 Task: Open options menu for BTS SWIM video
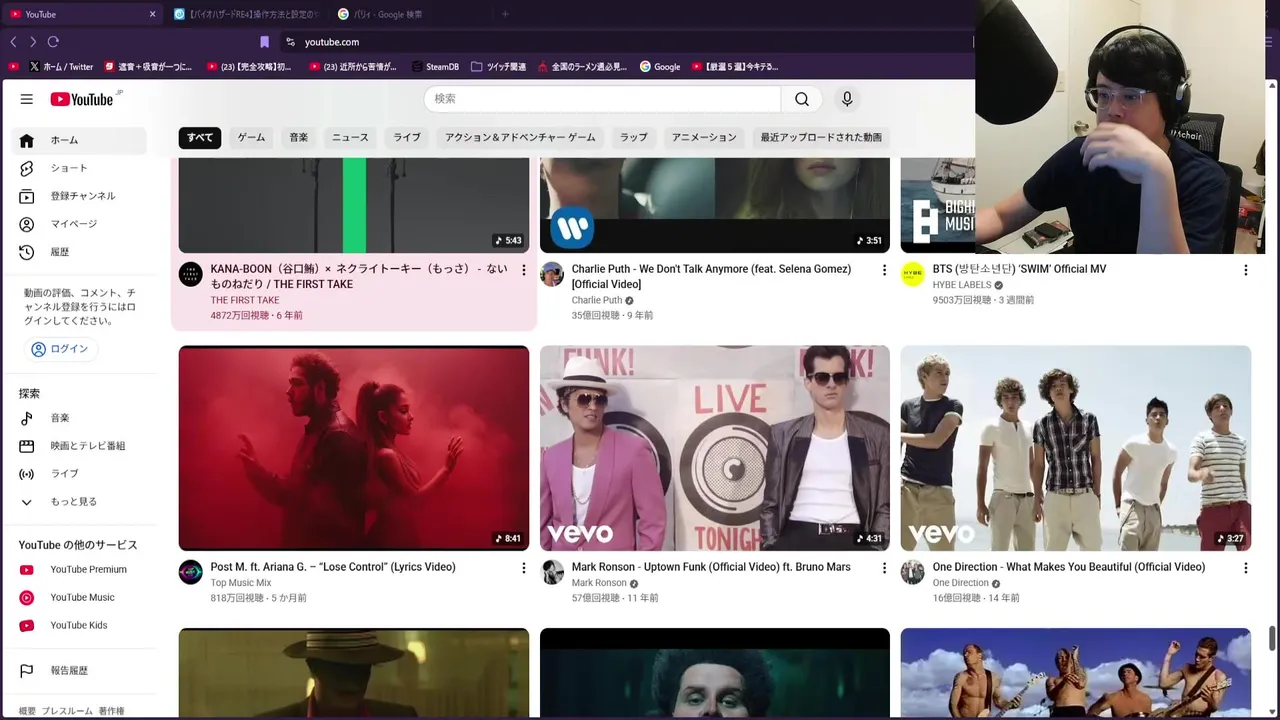(1245, 270)
